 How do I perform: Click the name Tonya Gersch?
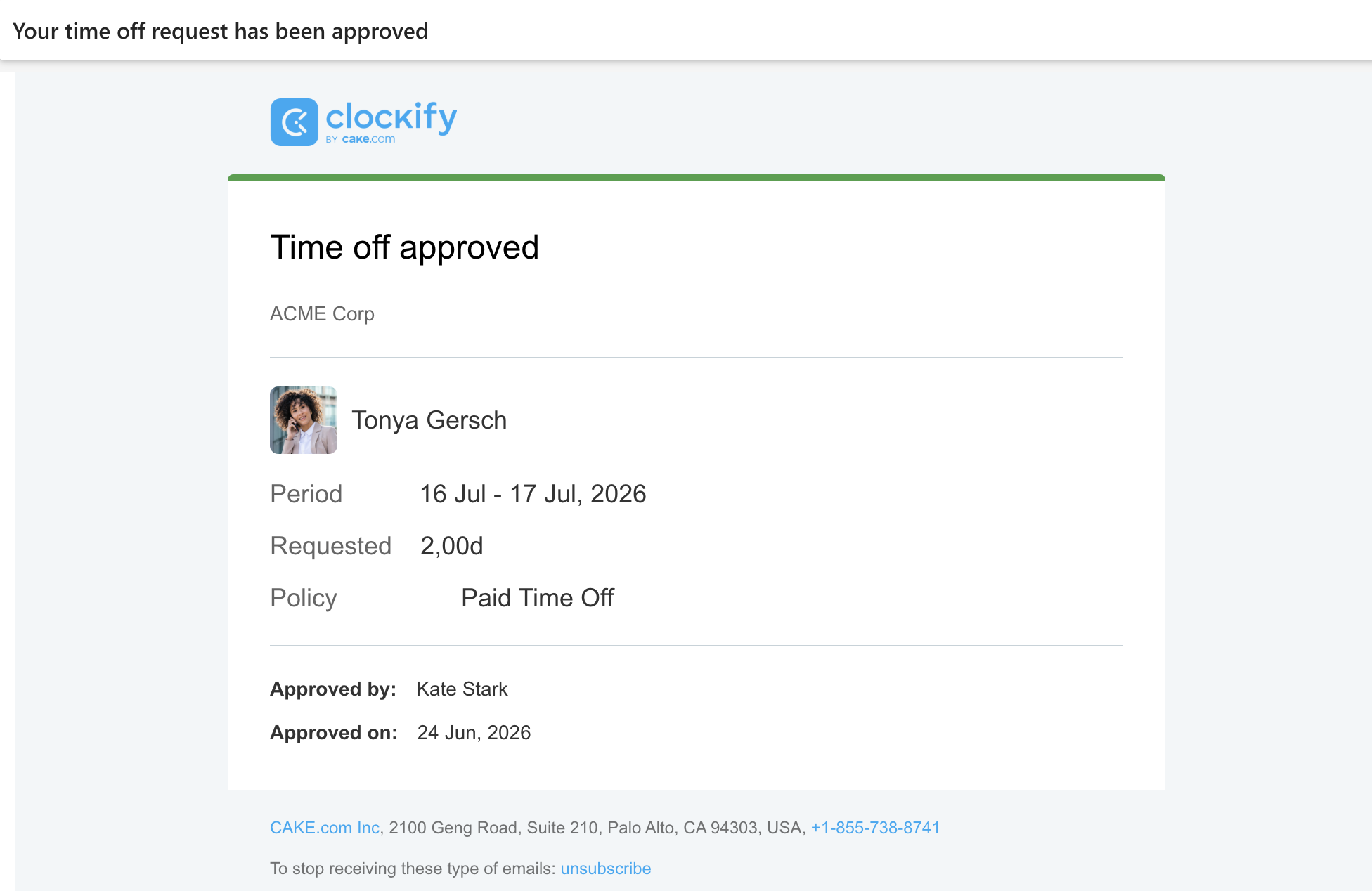coord(429,420)
